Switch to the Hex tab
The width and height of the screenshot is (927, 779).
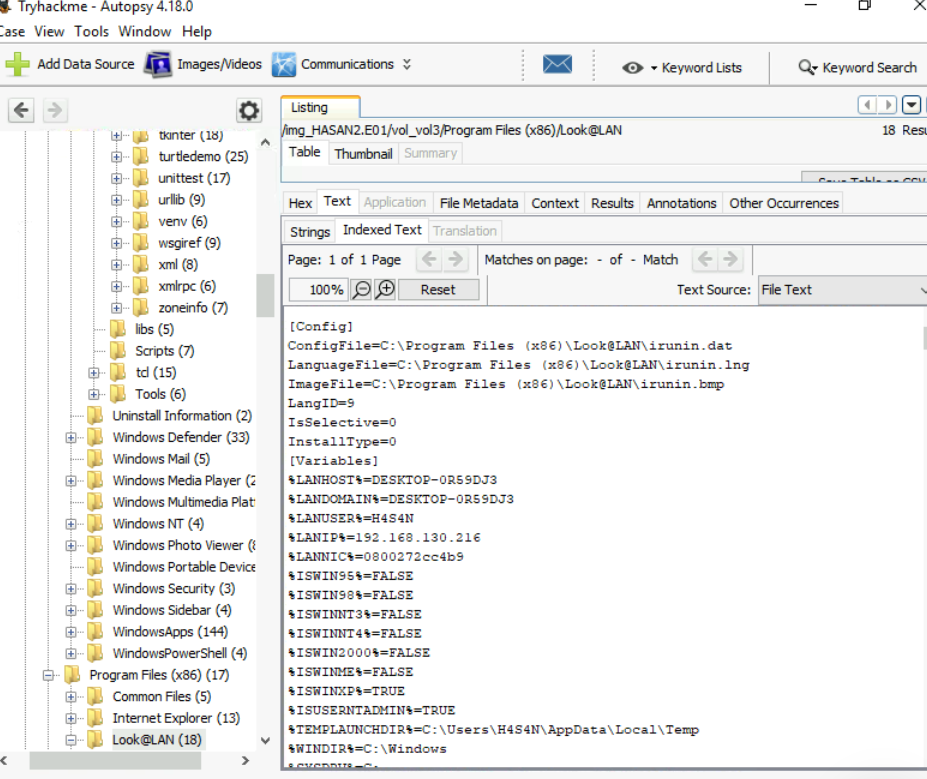click(x=300, y=203)
